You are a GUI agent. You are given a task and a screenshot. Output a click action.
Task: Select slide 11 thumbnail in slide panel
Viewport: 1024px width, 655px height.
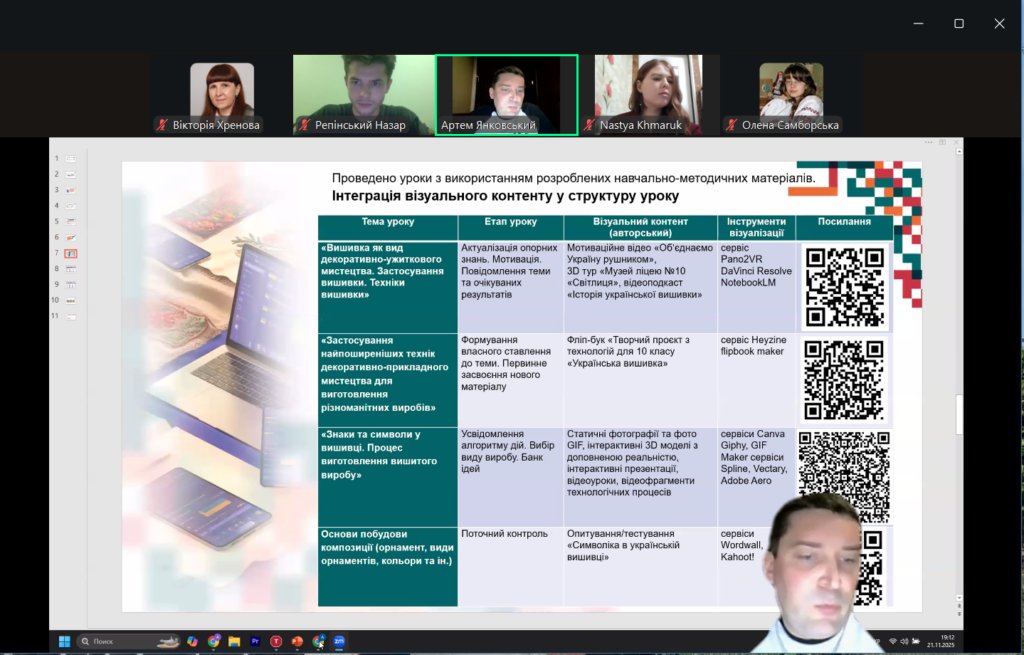[71, 316]
